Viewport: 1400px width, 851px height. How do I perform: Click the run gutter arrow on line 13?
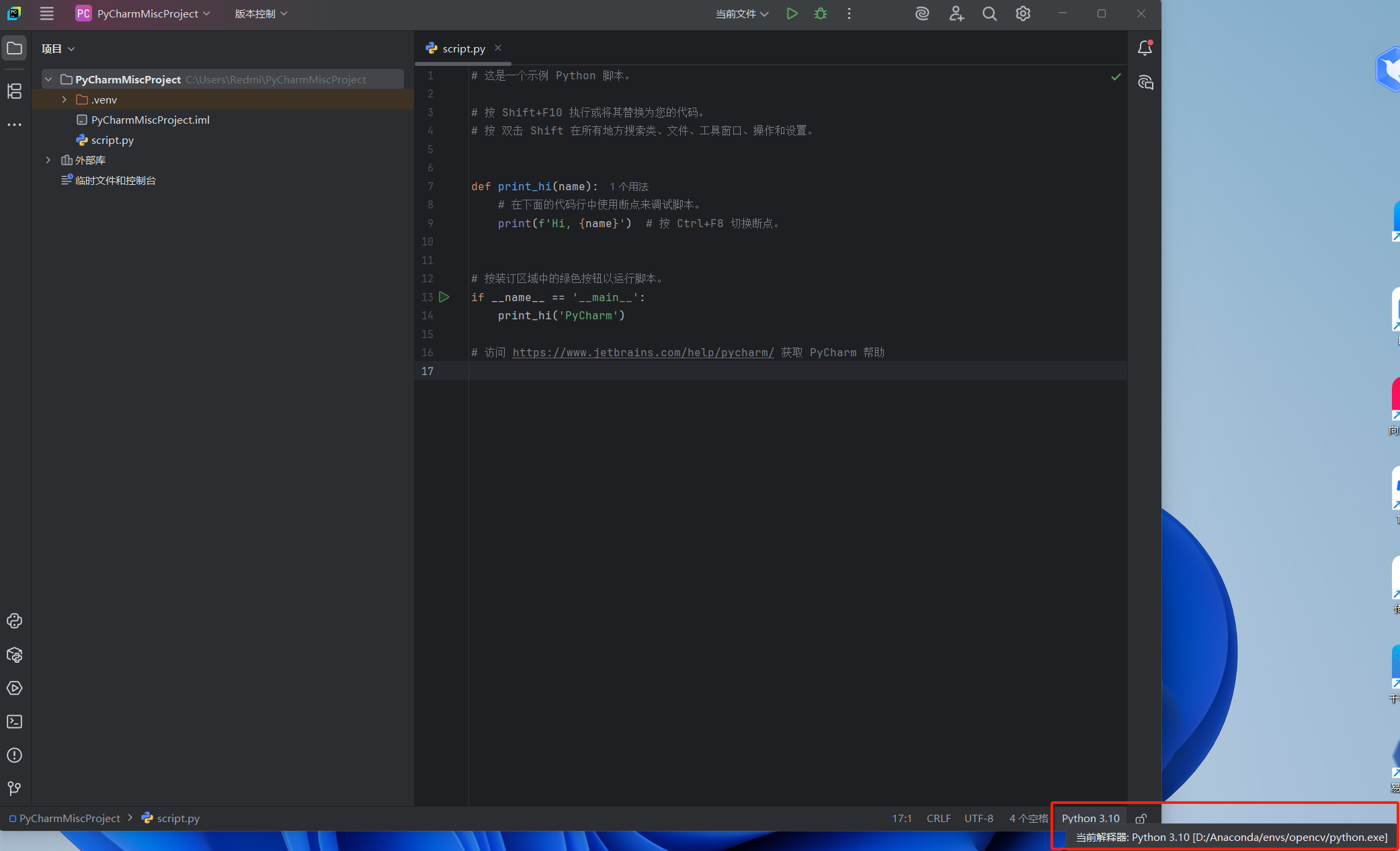click(x=444, y=296)
